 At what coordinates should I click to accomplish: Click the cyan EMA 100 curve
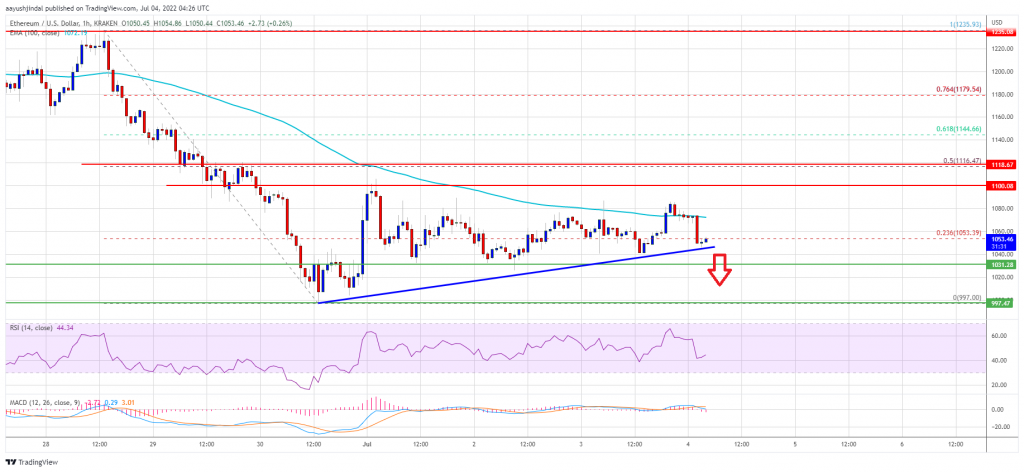[261, 115]
